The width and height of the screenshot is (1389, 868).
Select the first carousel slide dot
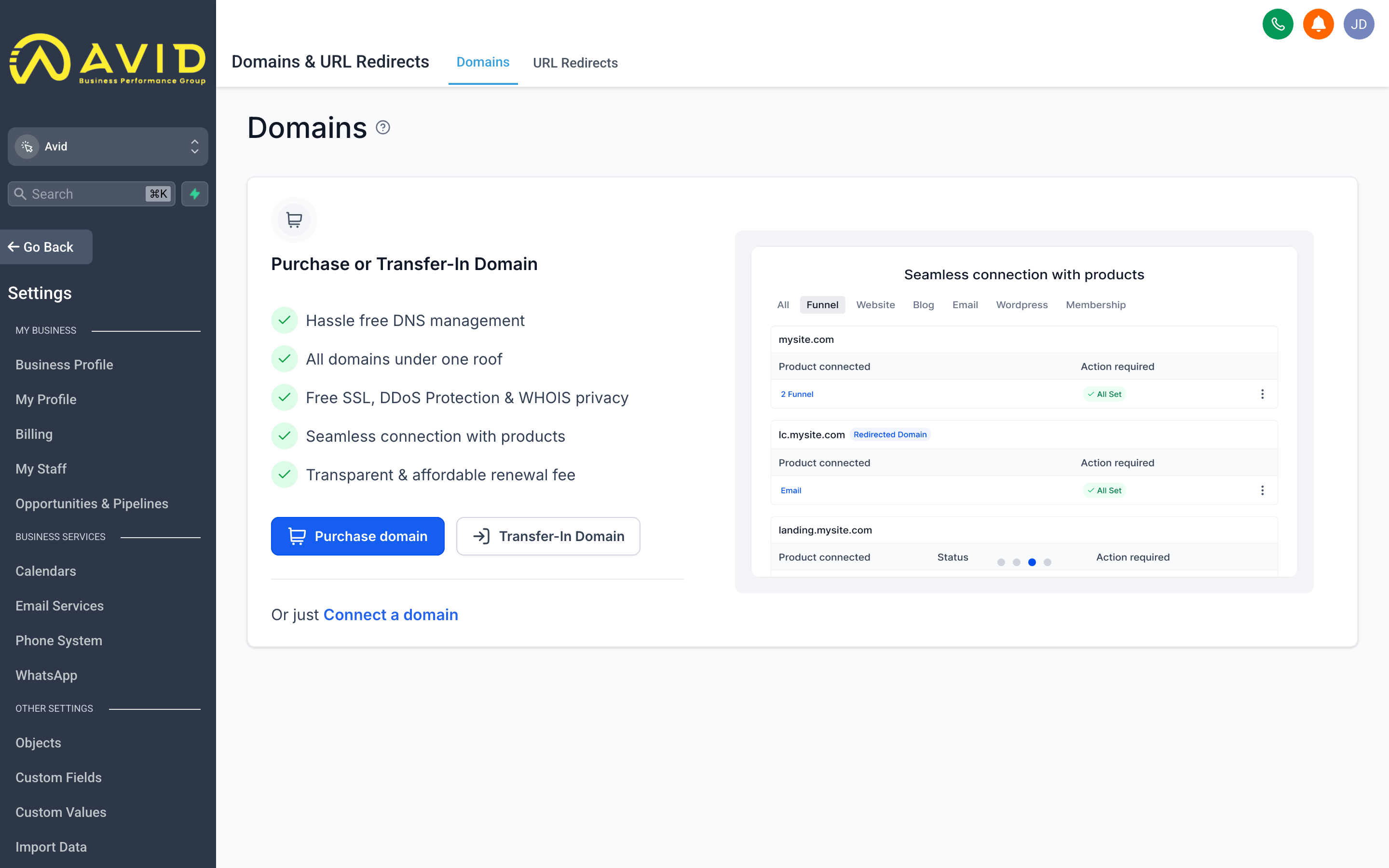pyautogui.click(x=1001, y=562)
